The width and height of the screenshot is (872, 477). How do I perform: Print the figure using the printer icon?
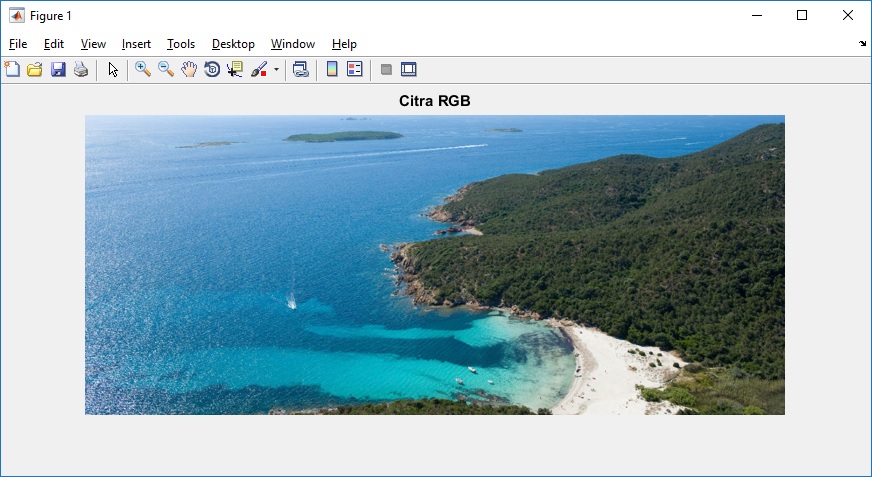point(81,69)
